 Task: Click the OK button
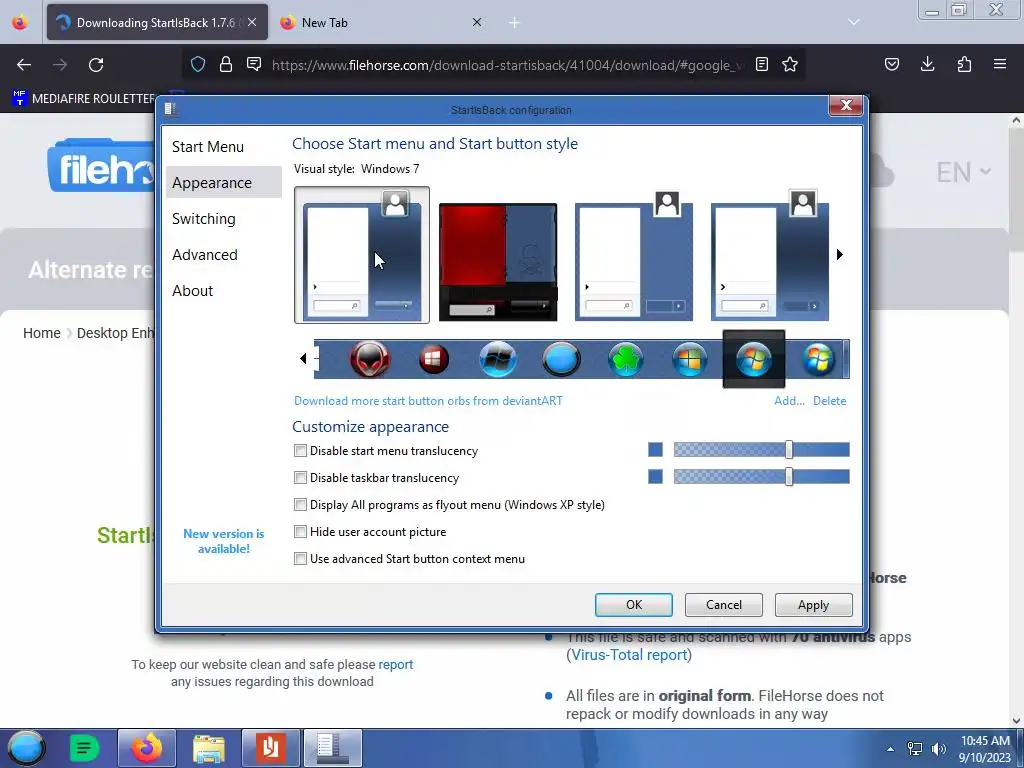click(x=633, y=605)
